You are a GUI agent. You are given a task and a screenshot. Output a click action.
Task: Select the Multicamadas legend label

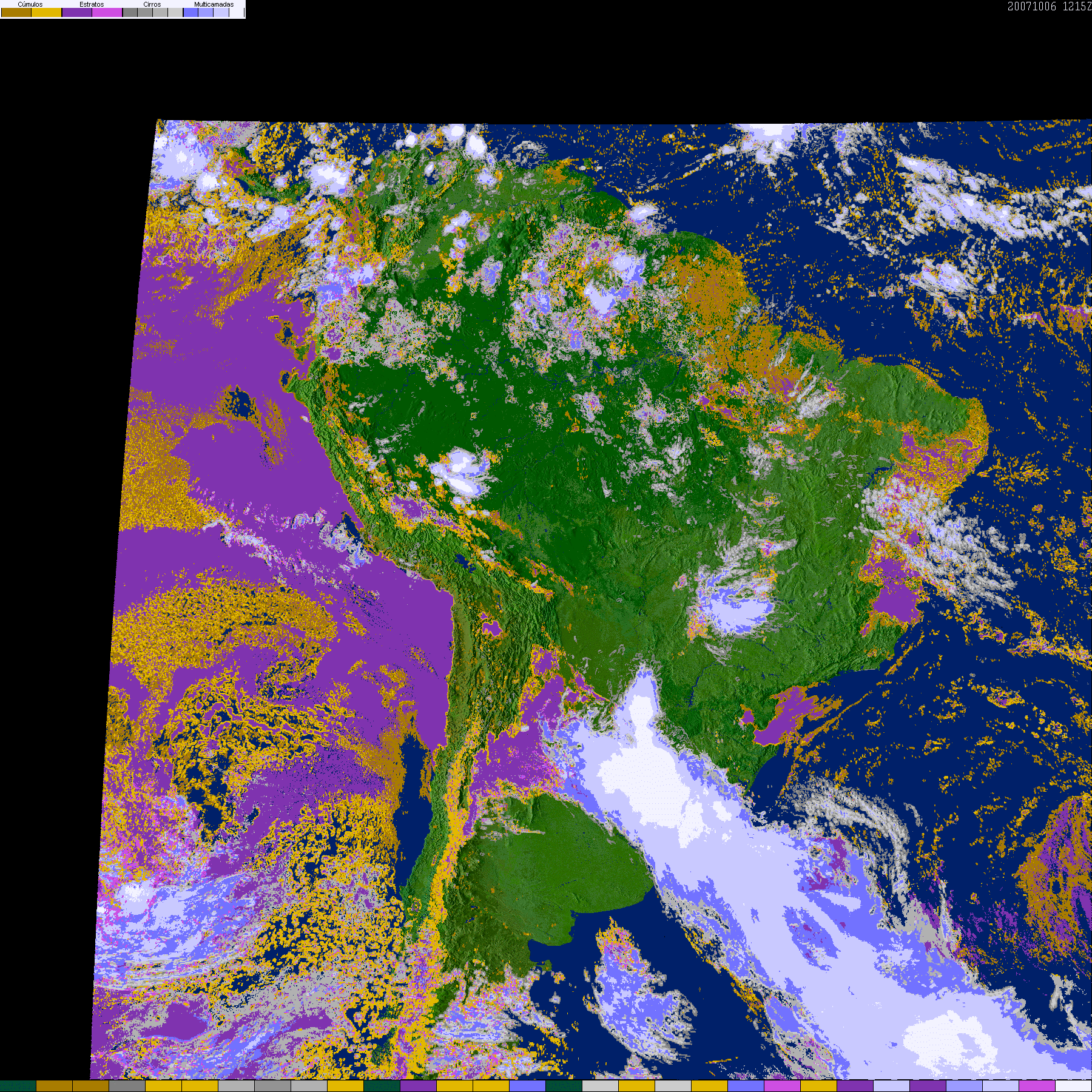(214, 4)
